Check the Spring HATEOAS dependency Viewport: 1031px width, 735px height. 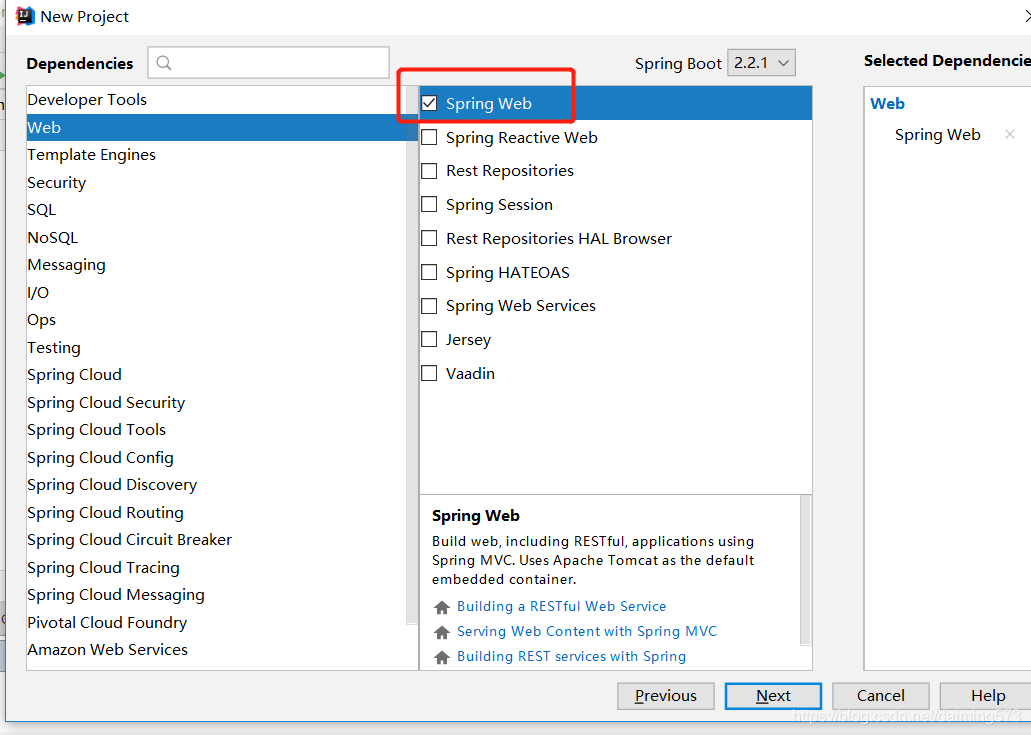point(429,272)
